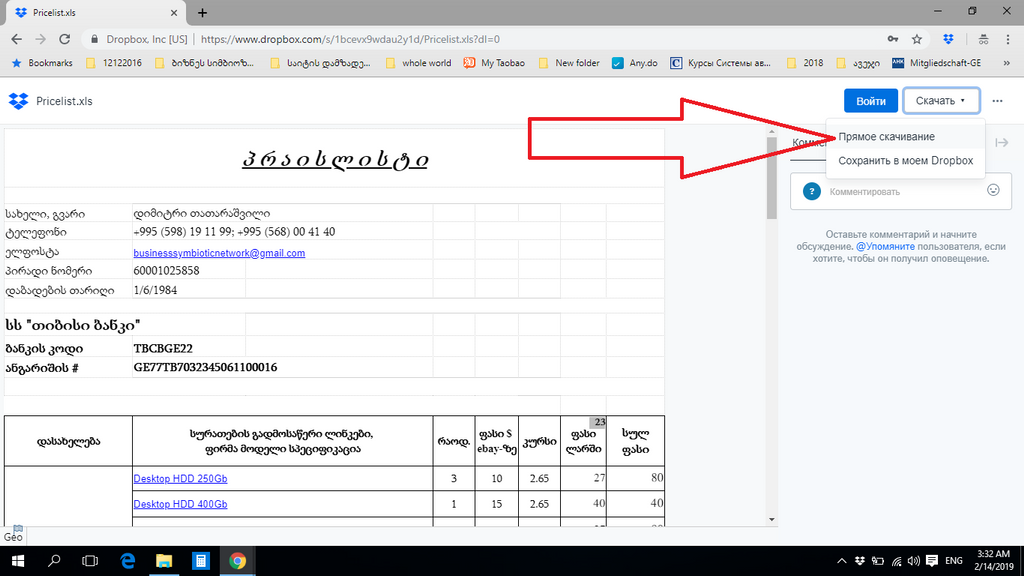Open a new browser tab
1024x576 pixels.
(202, 12)
